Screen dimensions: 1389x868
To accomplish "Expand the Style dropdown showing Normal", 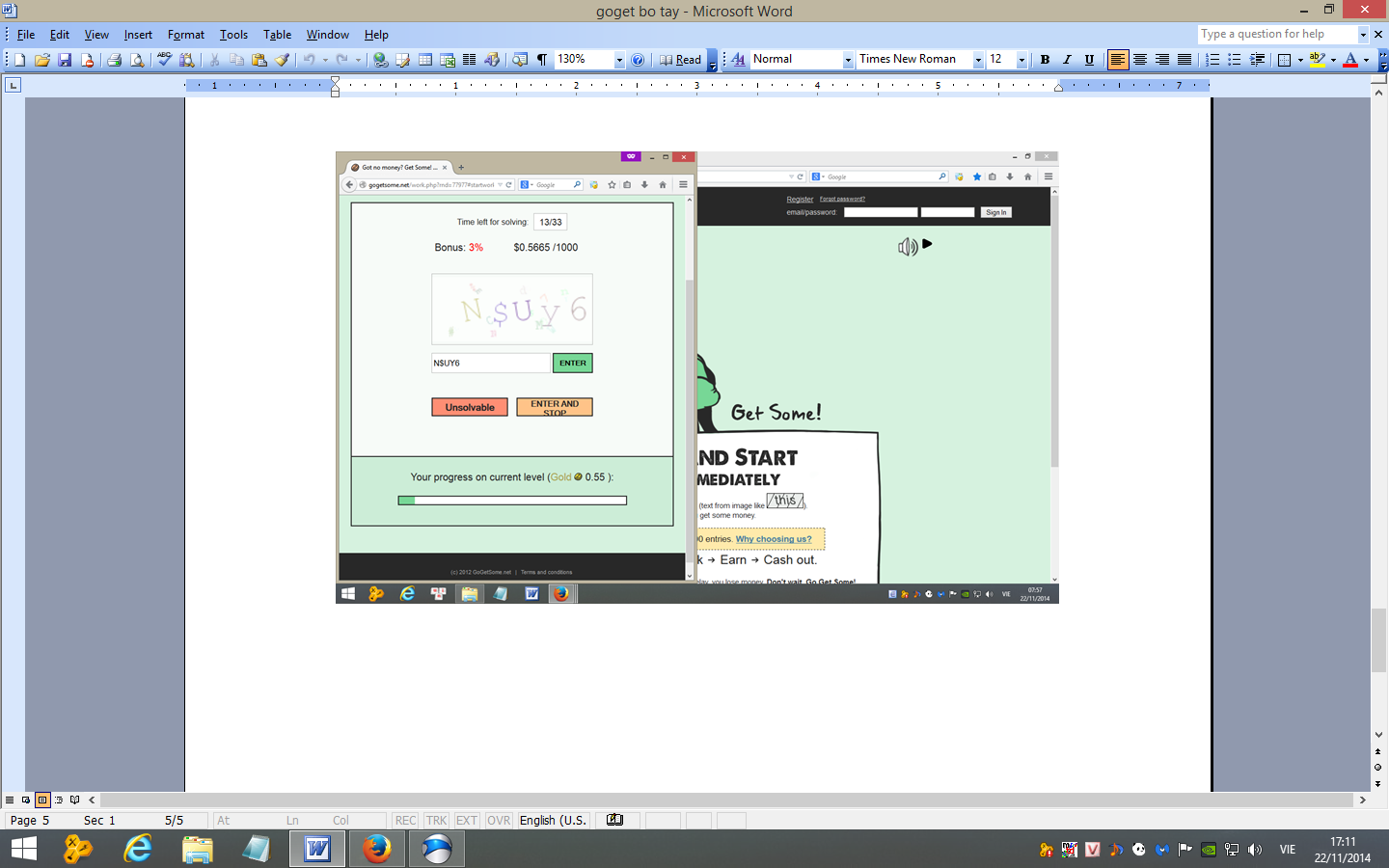I will point(848,60).
